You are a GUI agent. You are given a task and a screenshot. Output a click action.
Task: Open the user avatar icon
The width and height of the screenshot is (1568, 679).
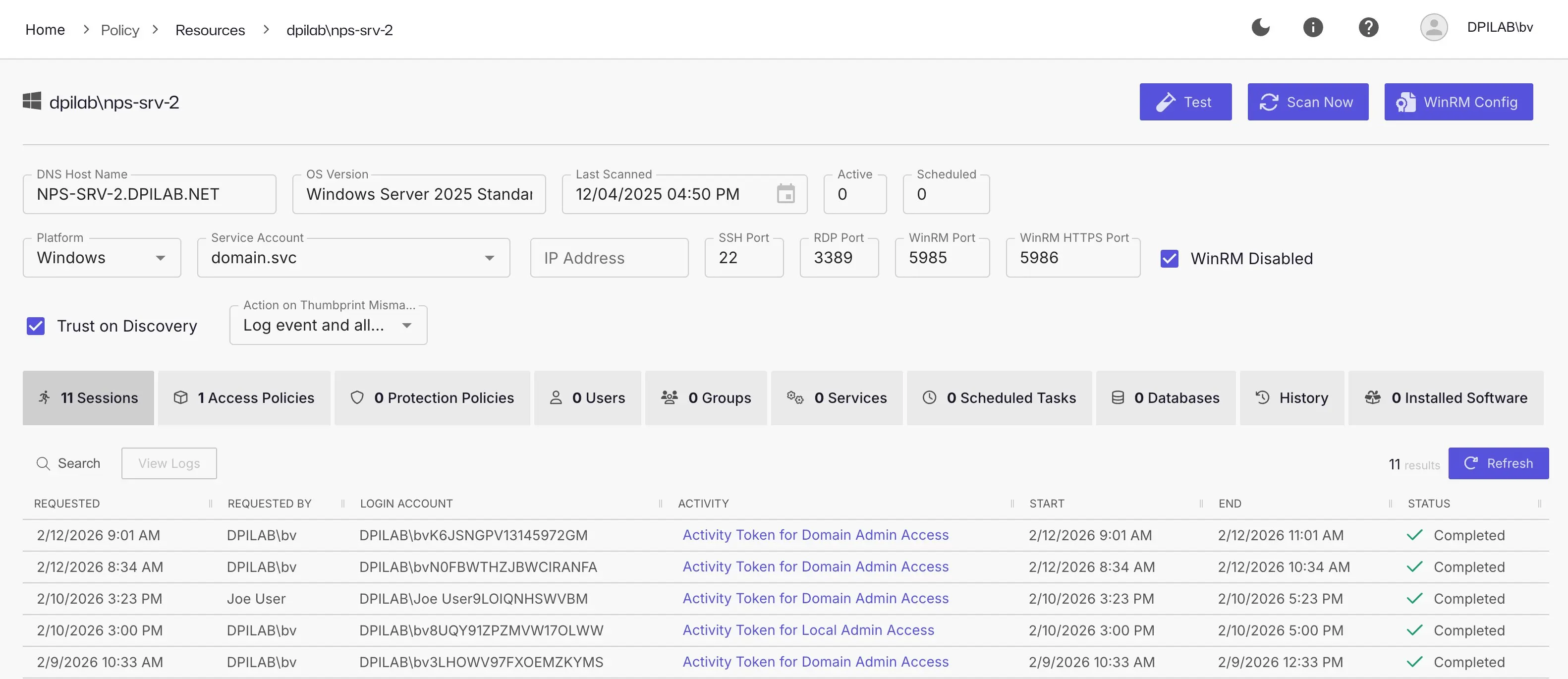click(x=1434, y=27)
